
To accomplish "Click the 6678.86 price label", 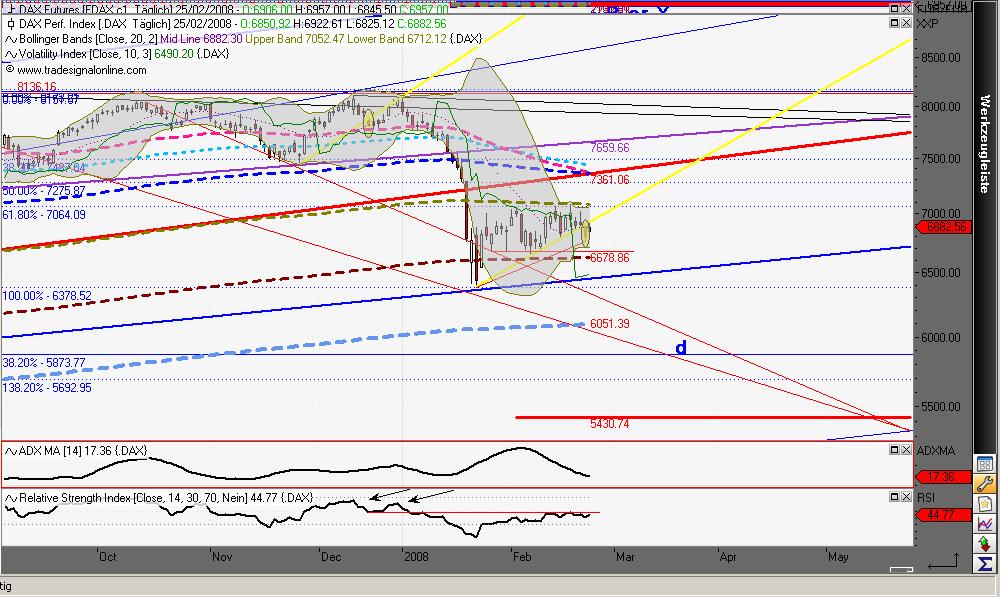I will click(x=610, y=258).
